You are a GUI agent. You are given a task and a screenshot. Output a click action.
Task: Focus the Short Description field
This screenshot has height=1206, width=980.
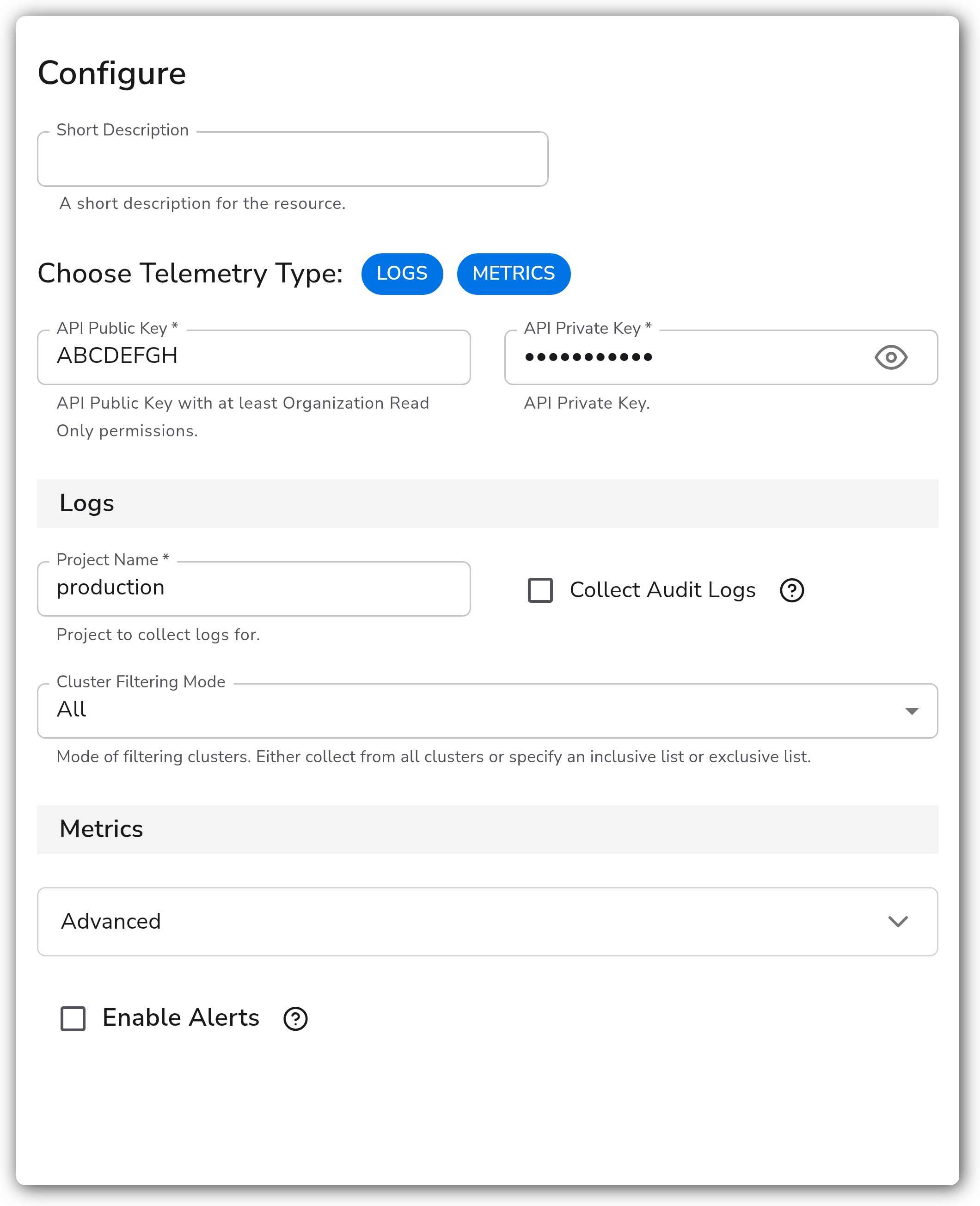tap(293, 159)
